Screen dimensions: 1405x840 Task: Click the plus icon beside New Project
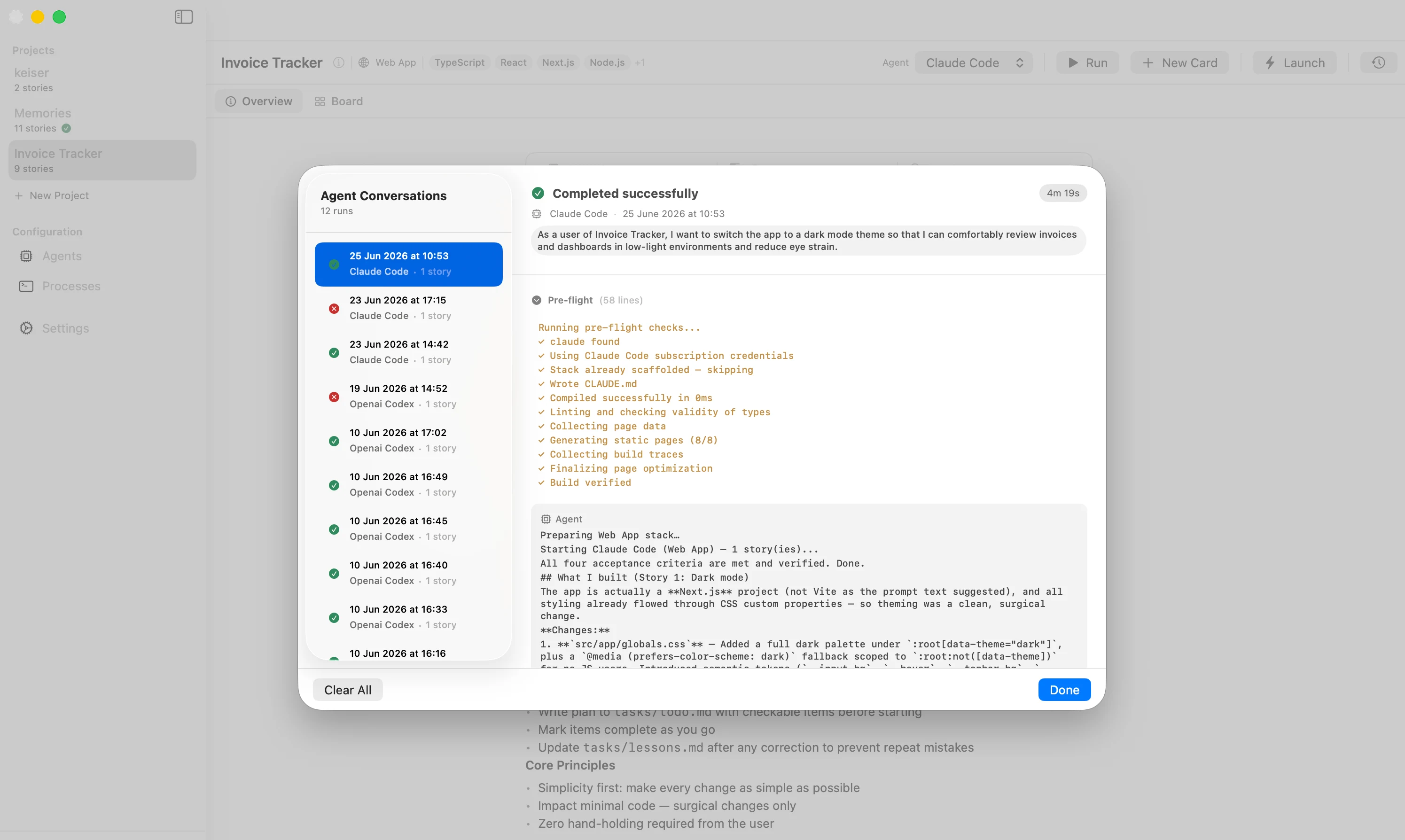click(x=19, y=196)
